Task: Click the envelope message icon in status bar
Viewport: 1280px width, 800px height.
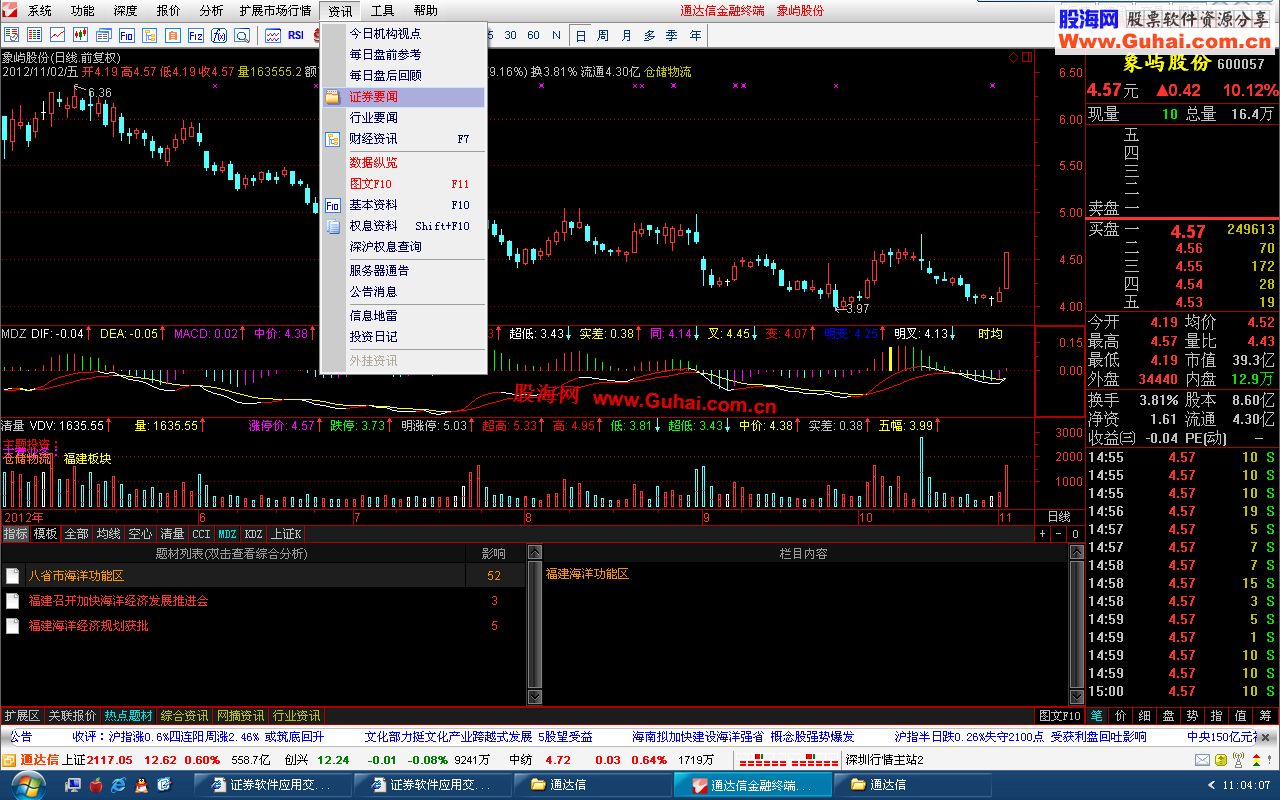Action: [x=1202, y=760]
